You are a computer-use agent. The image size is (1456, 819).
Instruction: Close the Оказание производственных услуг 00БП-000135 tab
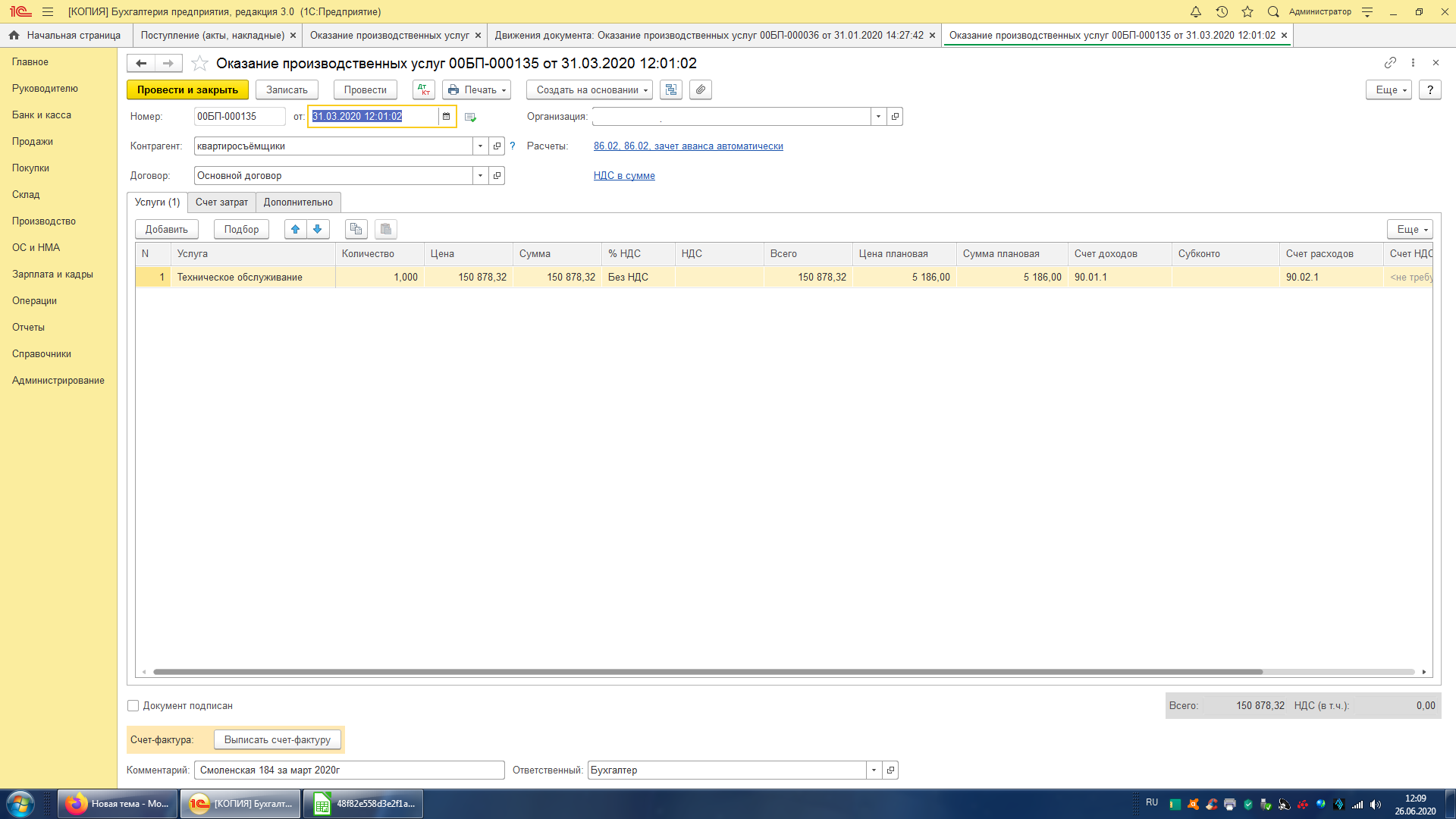1284,35
